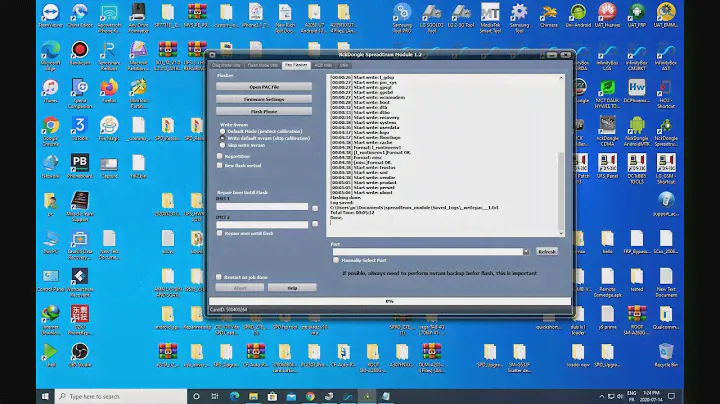
Task: Click Open PAC File button
Action: (x=264, y=87)
